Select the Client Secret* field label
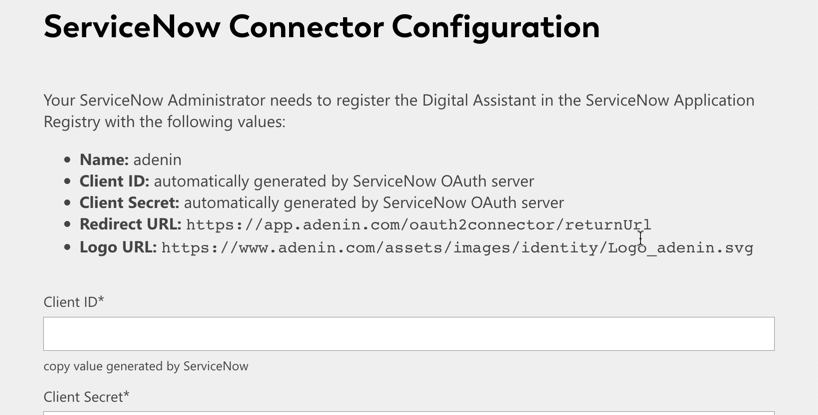 [86, 397]
